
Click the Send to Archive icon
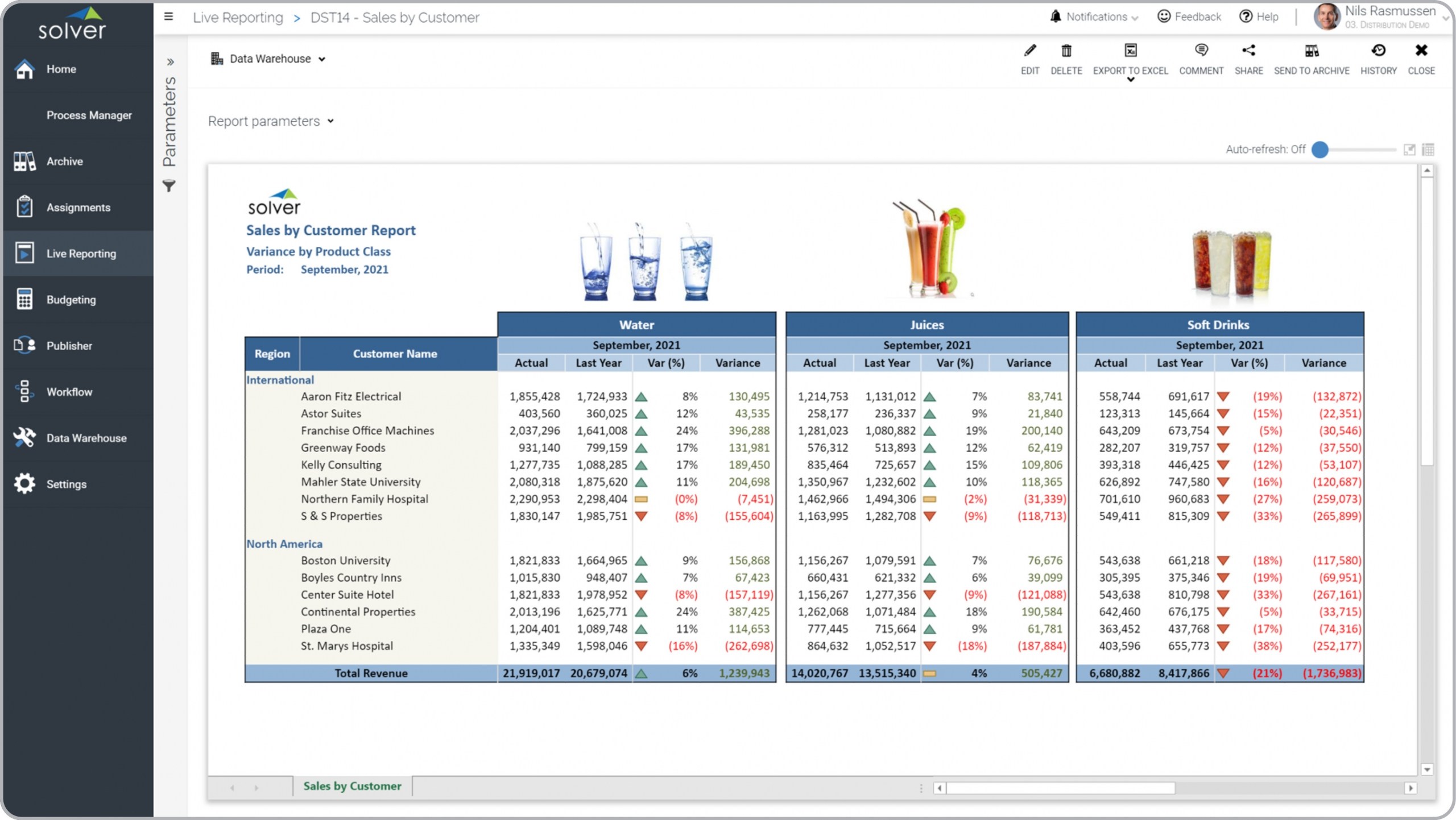click(1311, 51)
